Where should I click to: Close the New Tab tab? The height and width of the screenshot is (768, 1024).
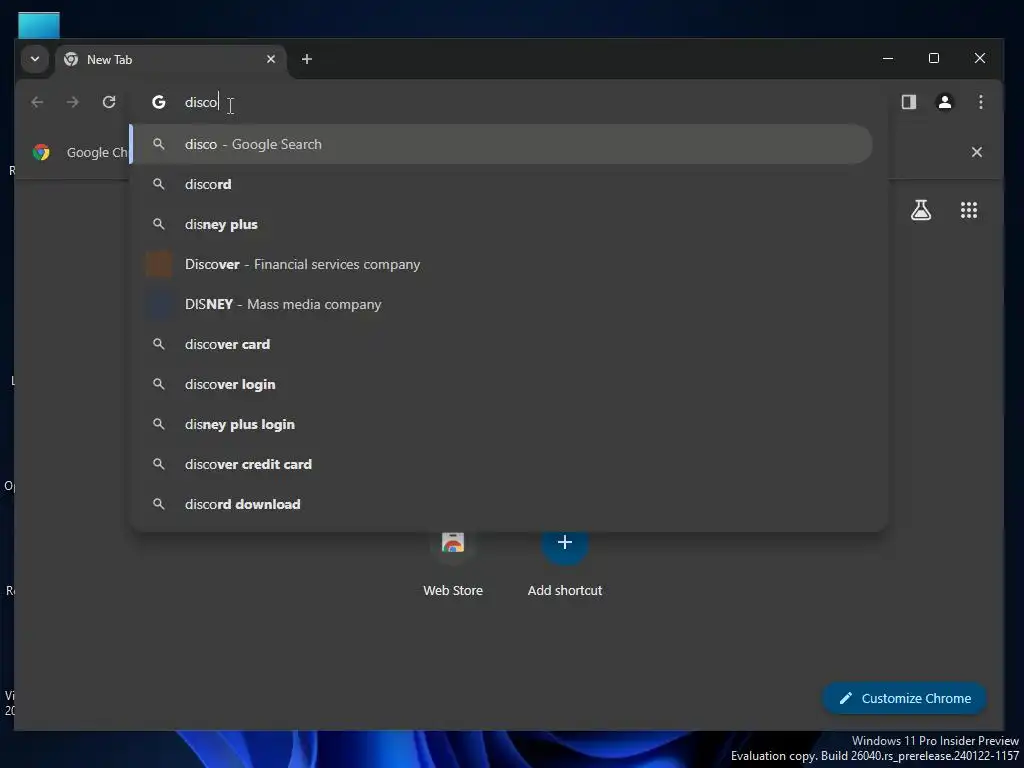[270, 59]
